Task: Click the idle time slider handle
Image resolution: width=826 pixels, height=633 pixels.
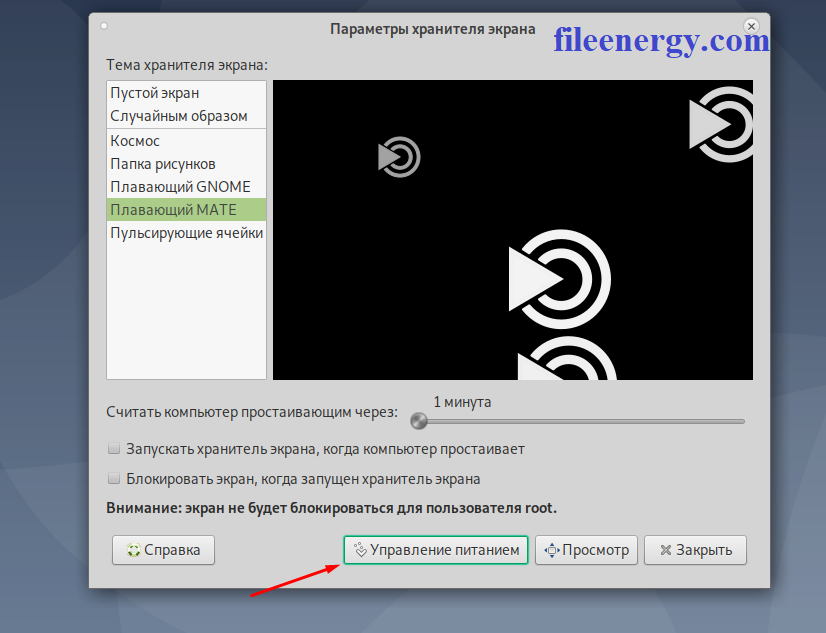Action: tap(419, 421)
